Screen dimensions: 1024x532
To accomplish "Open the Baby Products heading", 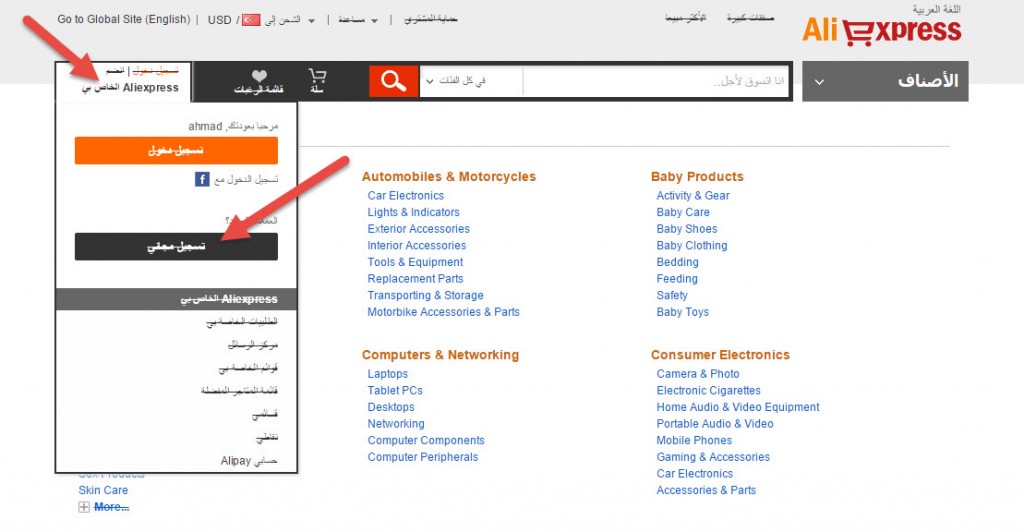I will pyautogui.click(x=697, y=177).
